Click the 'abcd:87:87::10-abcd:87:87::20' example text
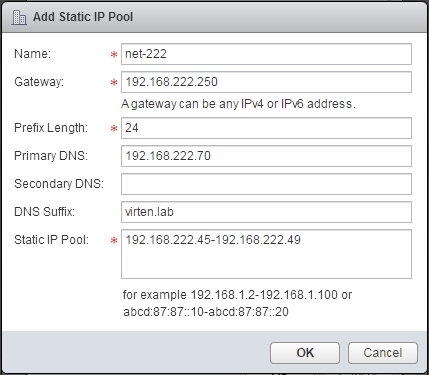The width and height of the screenshot is (429, 375). click(206, 312)
